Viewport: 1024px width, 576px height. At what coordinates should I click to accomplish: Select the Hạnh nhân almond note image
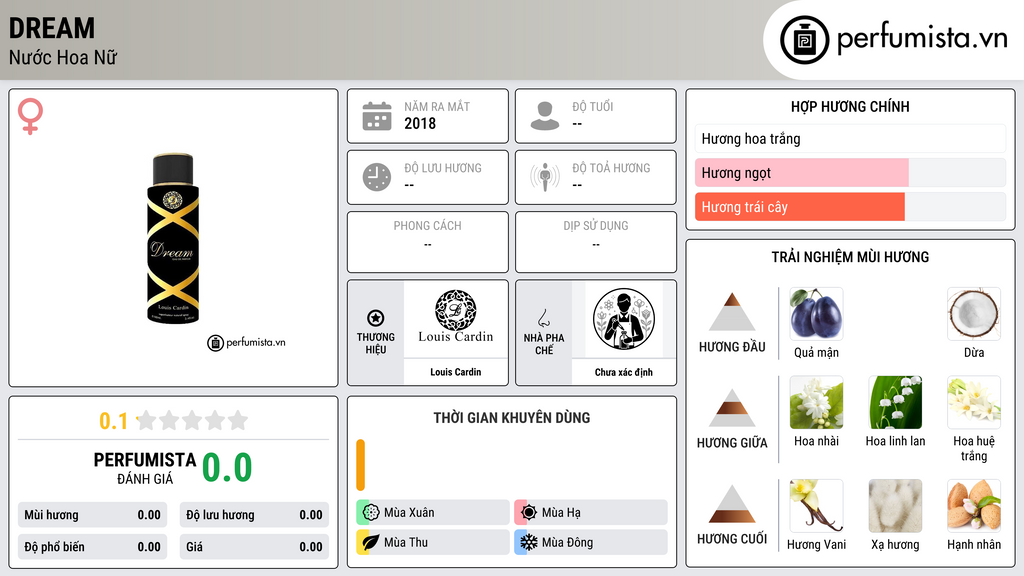click(x=974, y=506)
